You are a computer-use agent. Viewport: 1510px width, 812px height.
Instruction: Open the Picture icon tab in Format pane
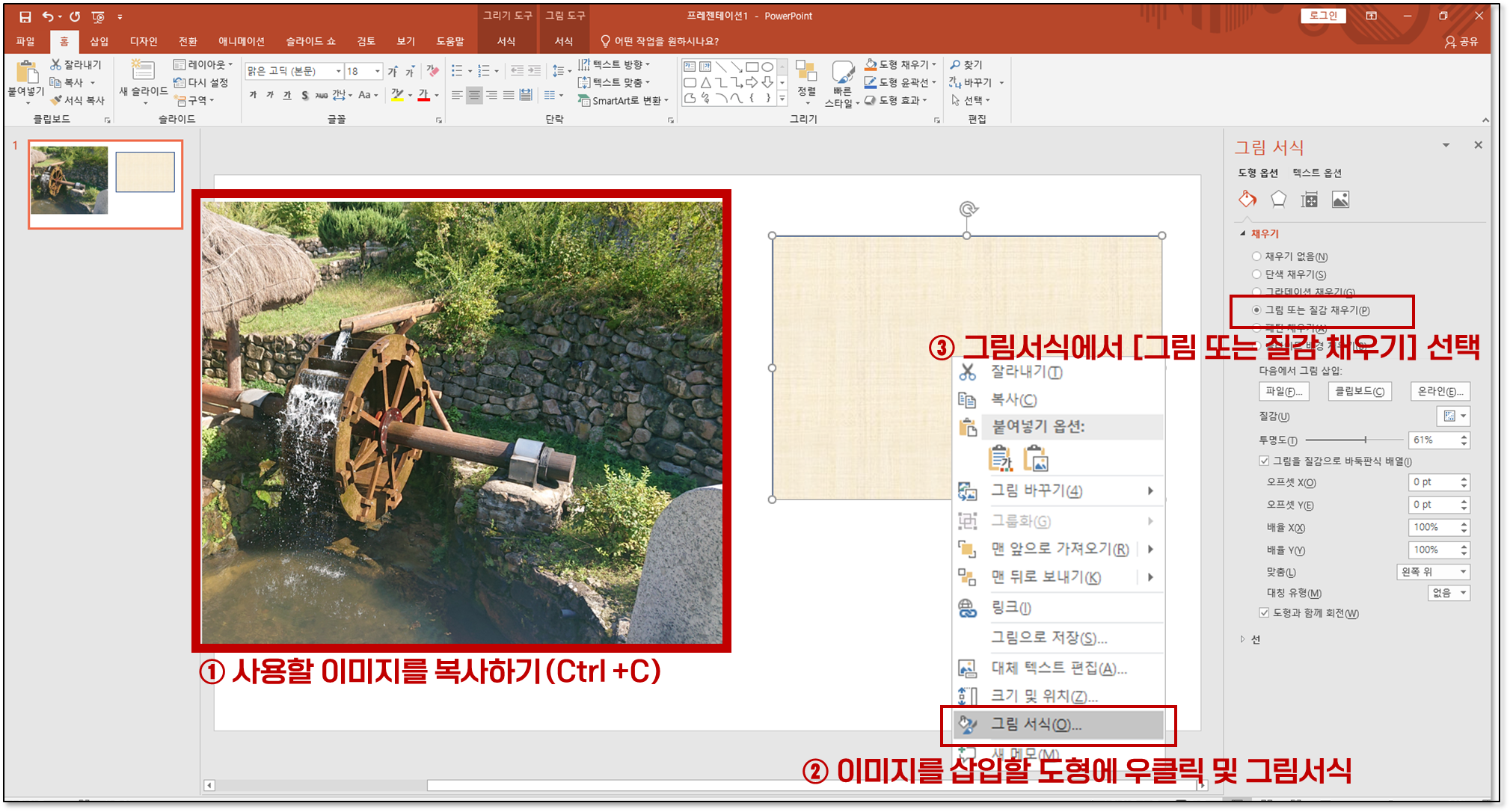(x=1340, y=200)
